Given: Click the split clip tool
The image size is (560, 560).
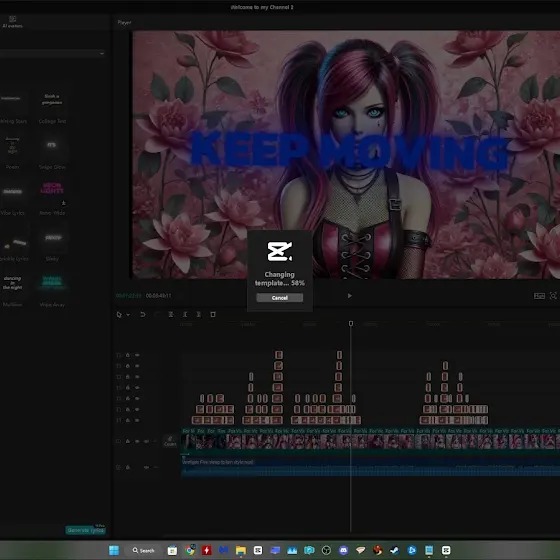Looking at the screenshot, I should click(171, 315).
